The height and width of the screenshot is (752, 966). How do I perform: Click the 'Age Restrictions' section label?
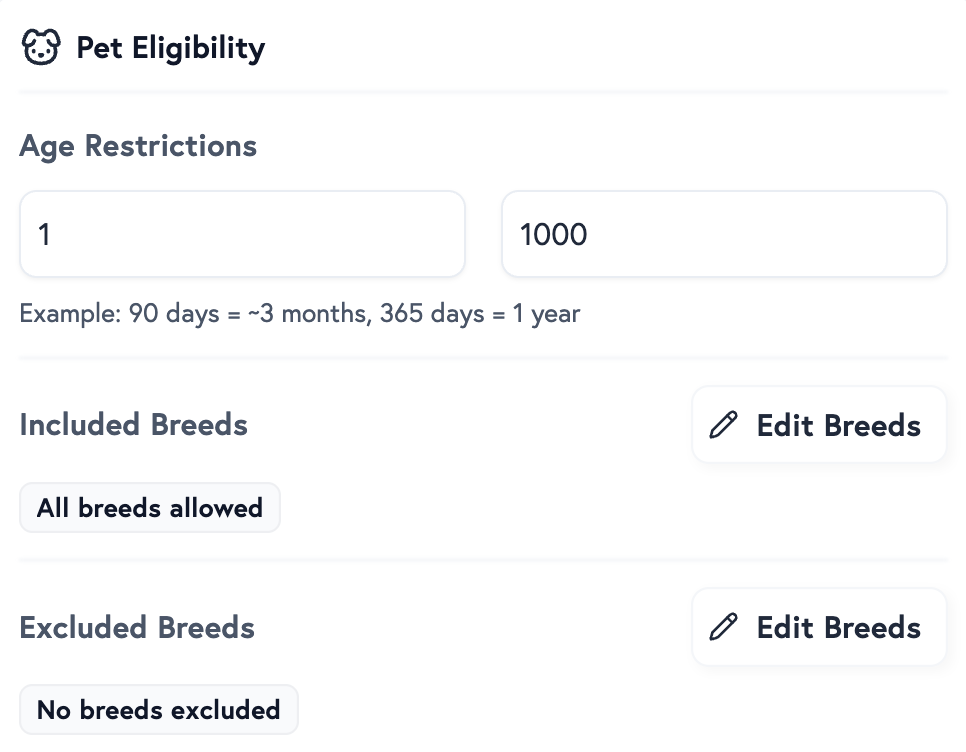tap(138, 146)
